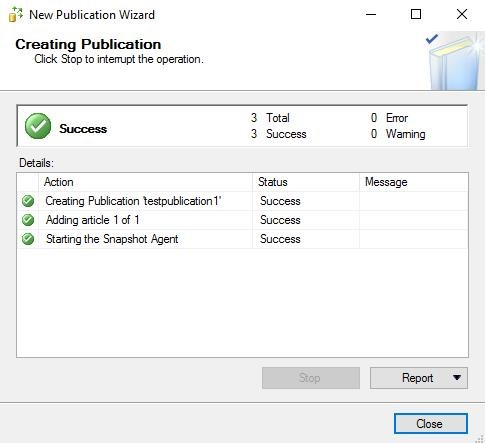Viewport: 485px width, 443px height.
Task: Click the Success status of Adding article row
Action: (280, 220)
